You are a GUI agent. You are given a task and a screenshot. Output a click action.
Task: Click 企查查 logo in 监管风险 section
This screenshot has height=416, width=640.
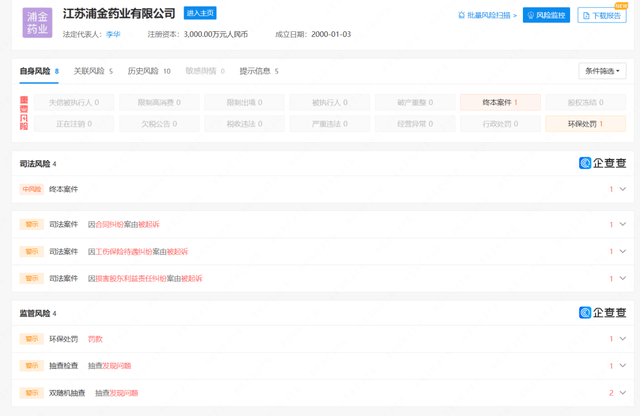pos(603,313)
